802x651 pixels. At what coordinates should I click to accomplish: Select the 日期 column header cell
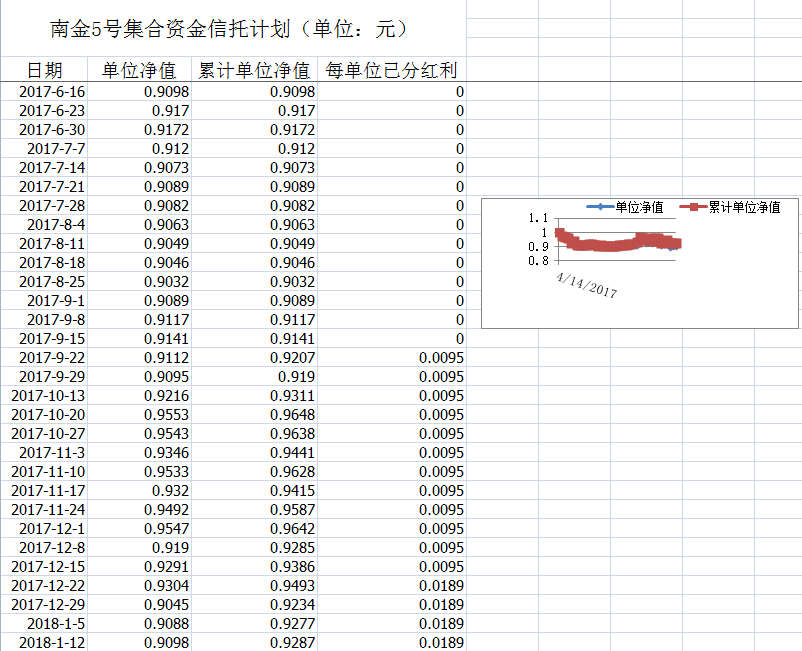click(x=44, y=70)
